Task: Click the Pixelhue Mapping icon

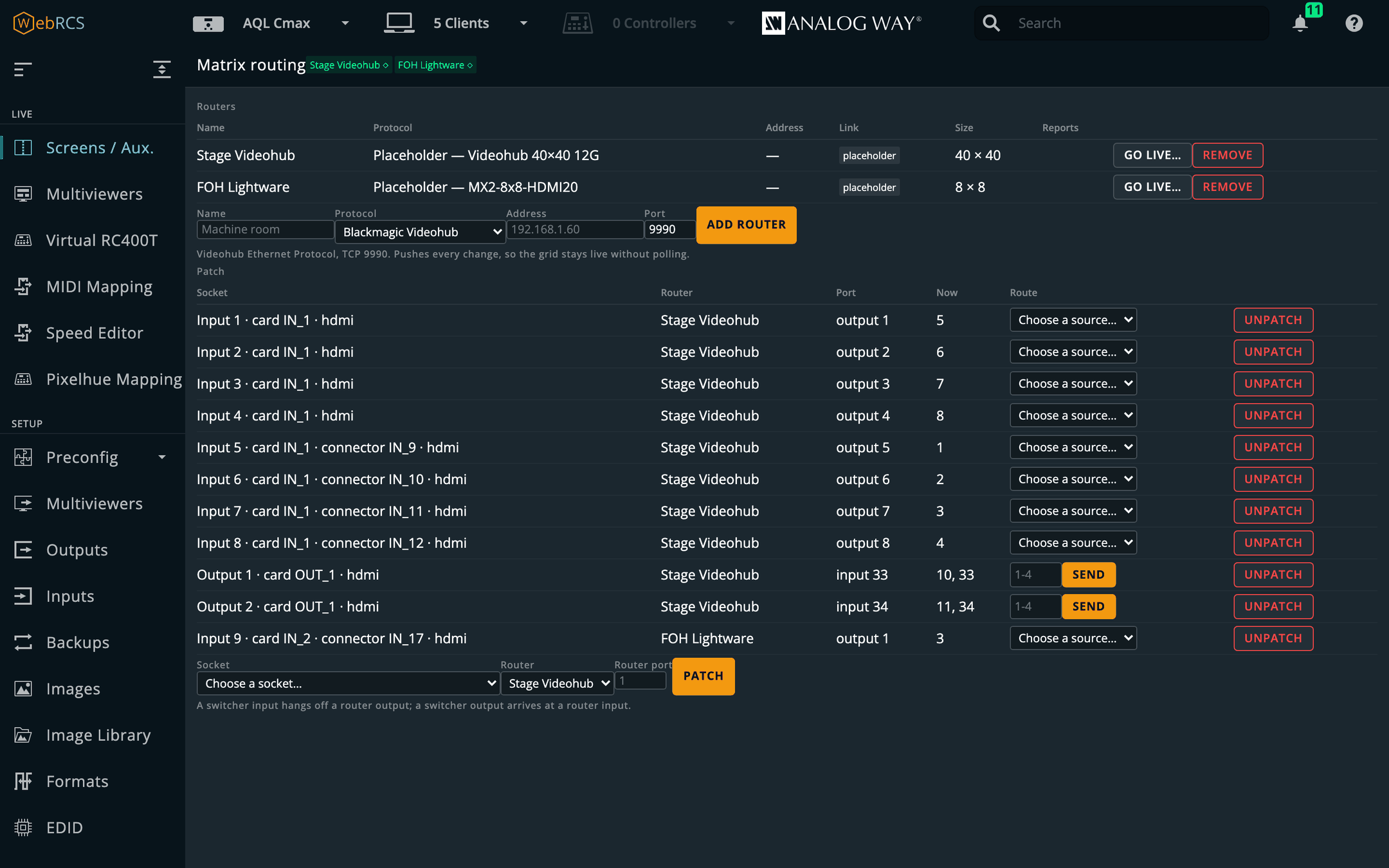Action: click(23, 379)
